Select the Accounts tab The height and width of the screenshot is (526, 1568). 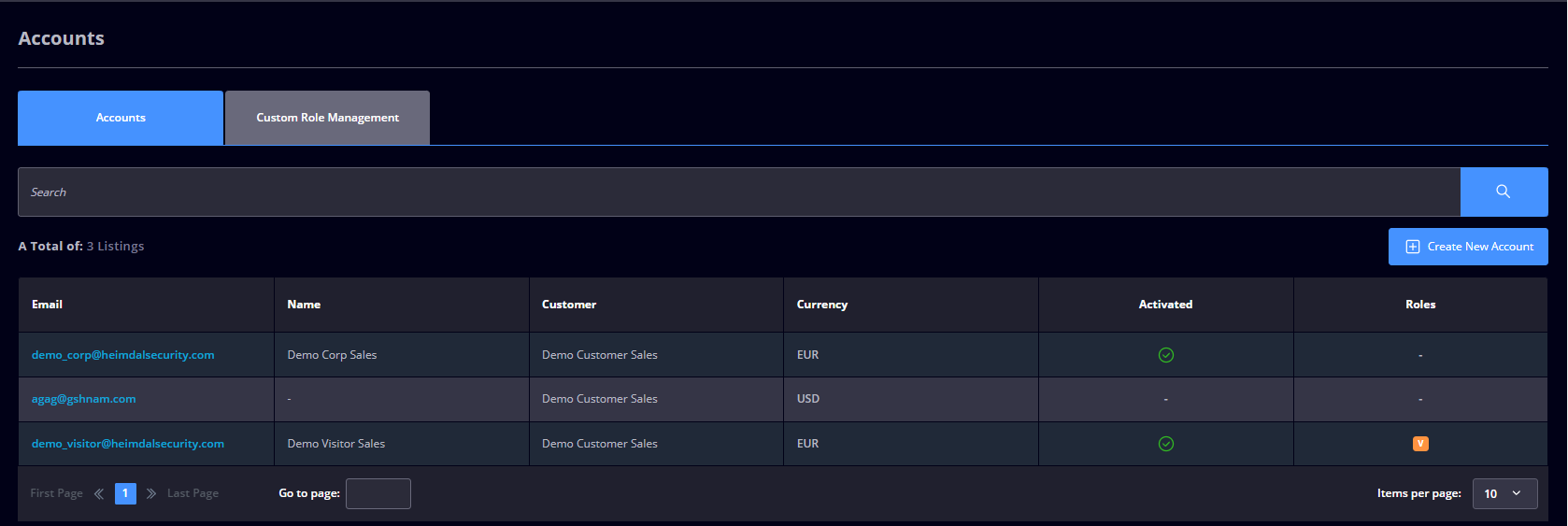tap(121, 118)
